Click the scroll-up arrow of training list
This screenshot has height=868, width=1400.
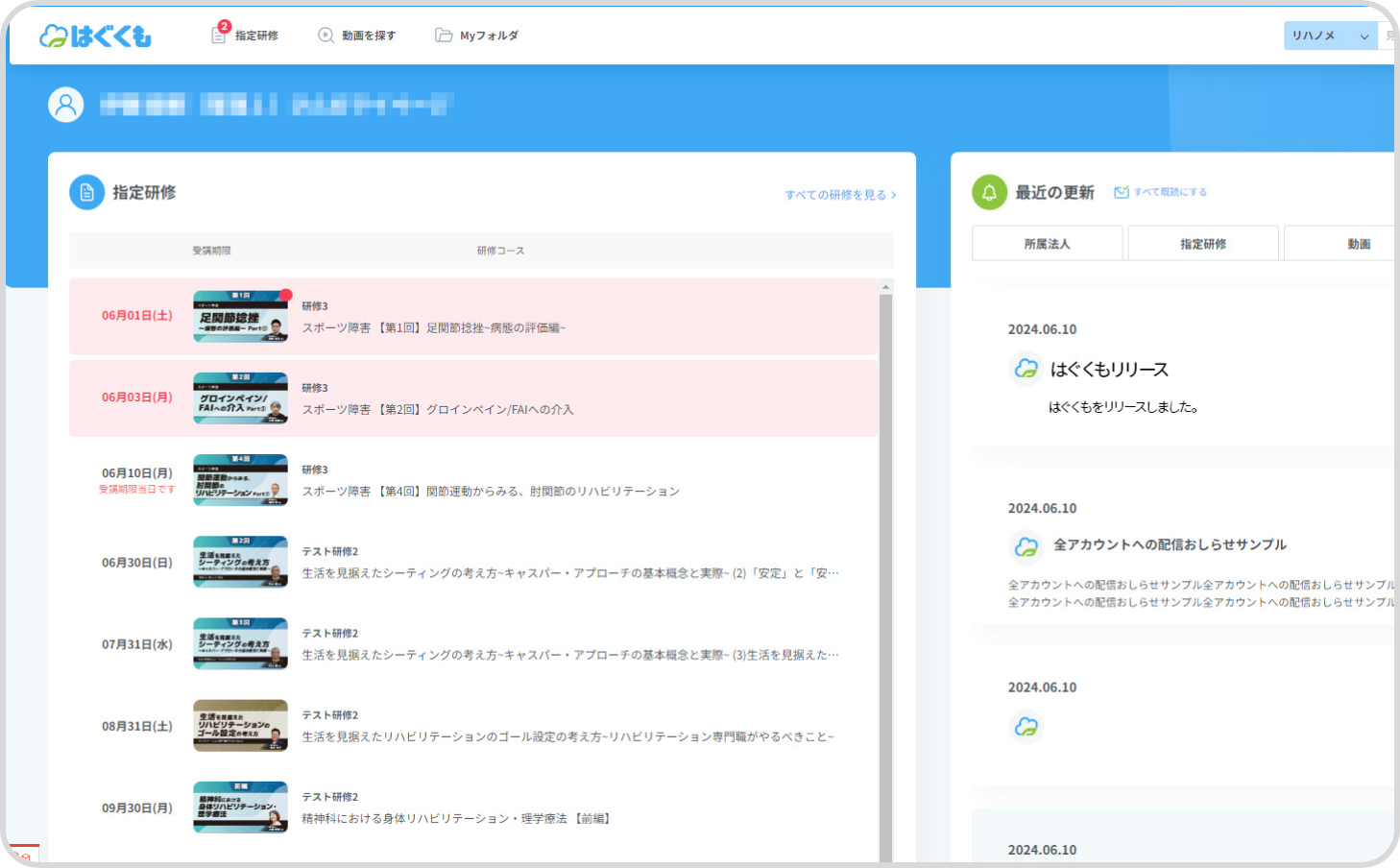(885, 286)
